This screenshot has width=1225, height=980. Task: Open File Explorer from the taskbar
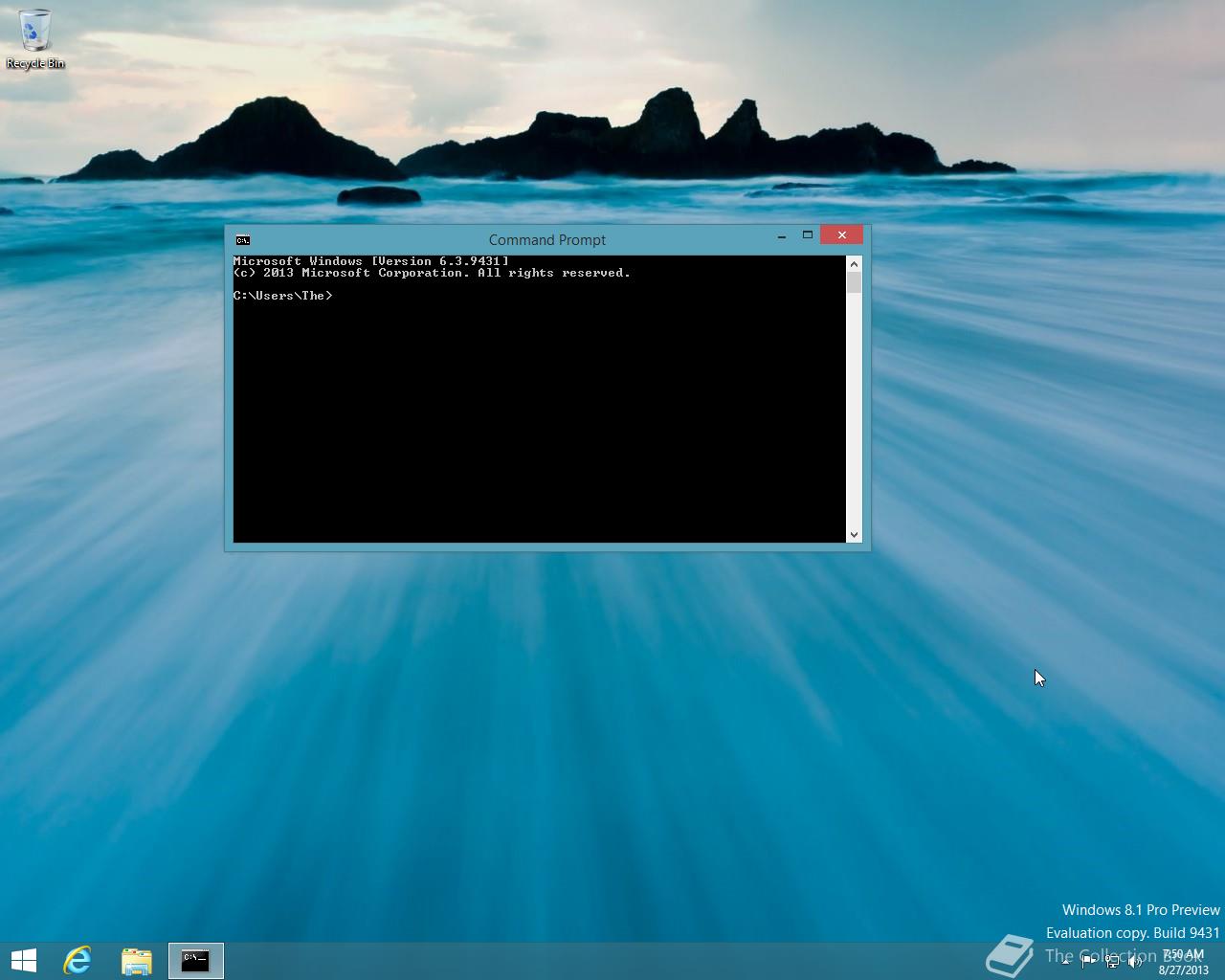(136, 961)
